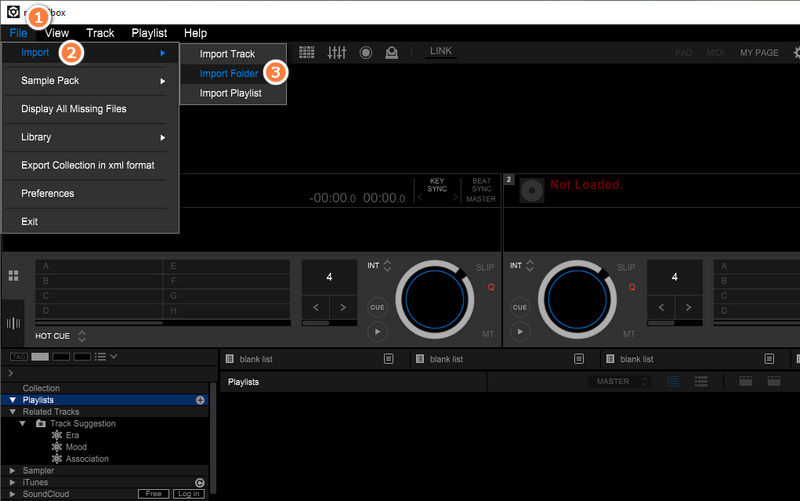Collapse the Track Suggestion folder

tap(22, 423)
